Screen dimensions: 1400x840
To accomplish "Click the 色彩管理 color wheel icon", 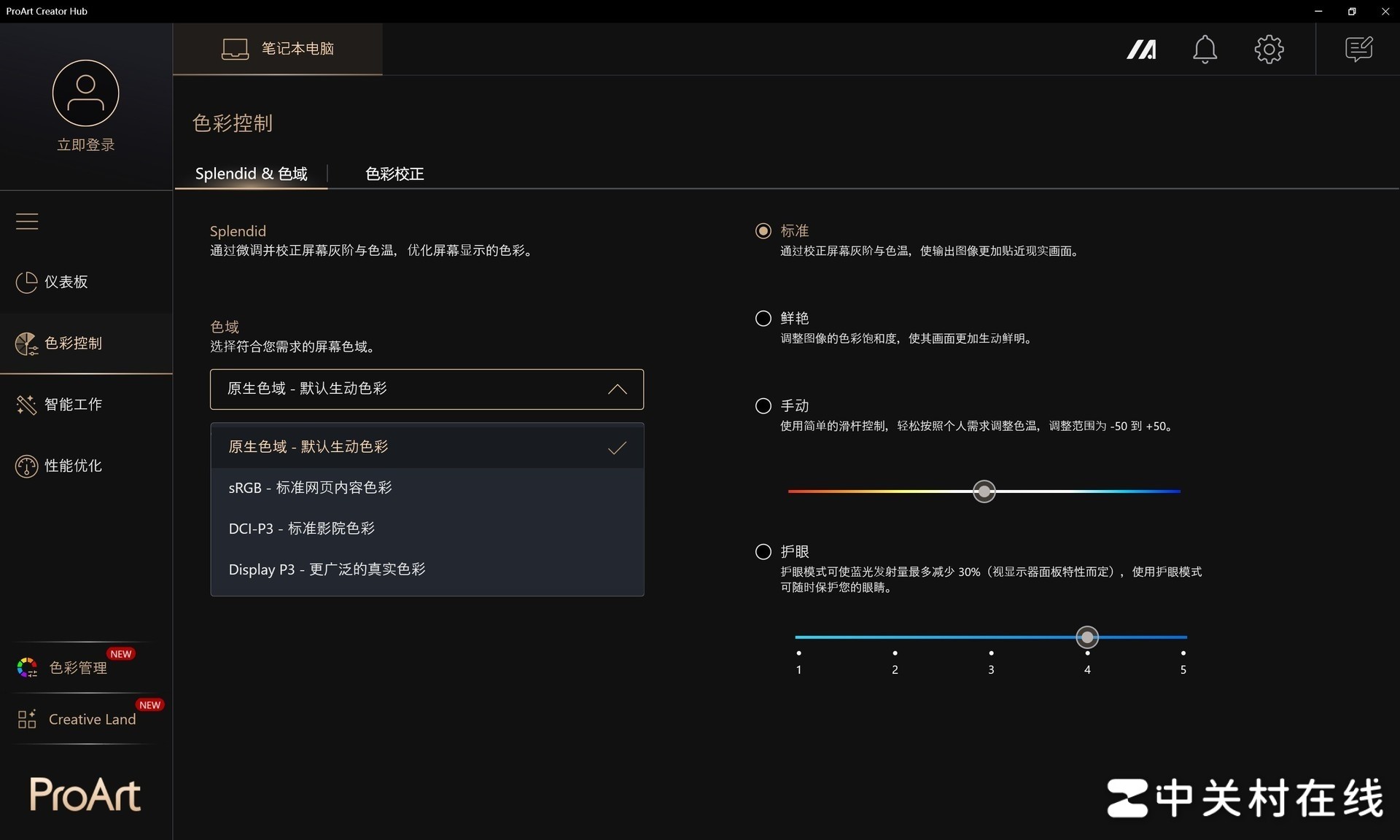I will (27, 667).
